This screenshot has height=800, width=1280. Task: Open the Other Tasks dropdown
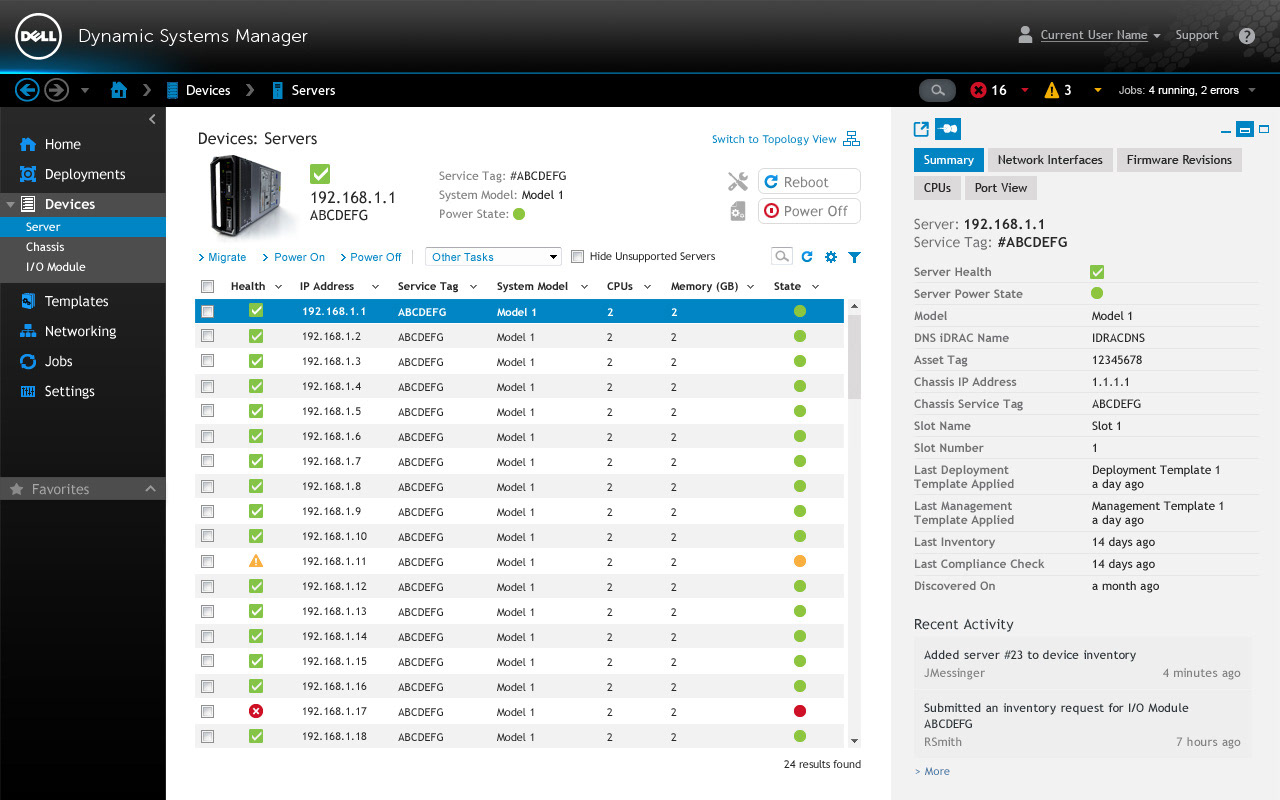(493, 257)
